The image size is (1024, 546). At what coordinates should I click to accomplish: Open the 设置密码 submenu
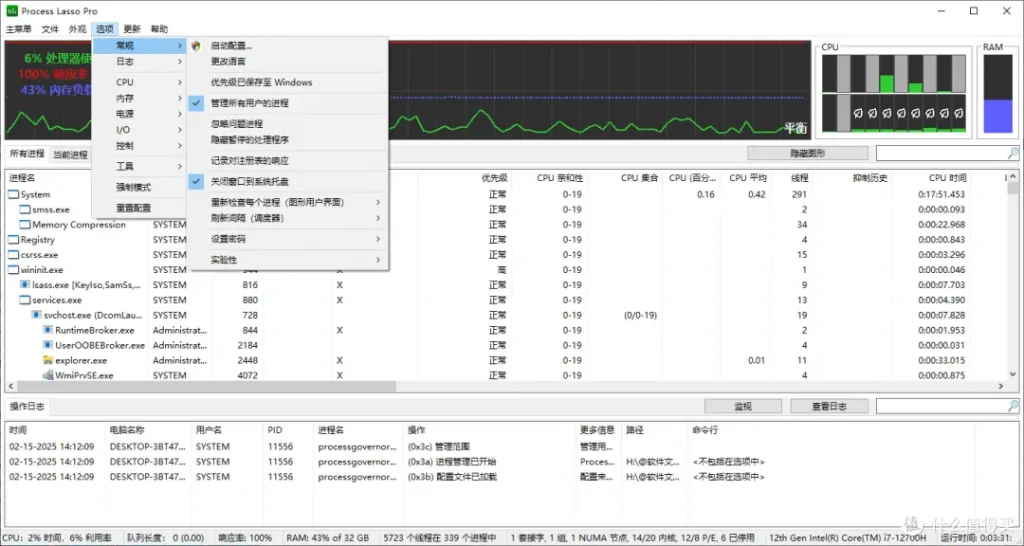tap(288, 239)
